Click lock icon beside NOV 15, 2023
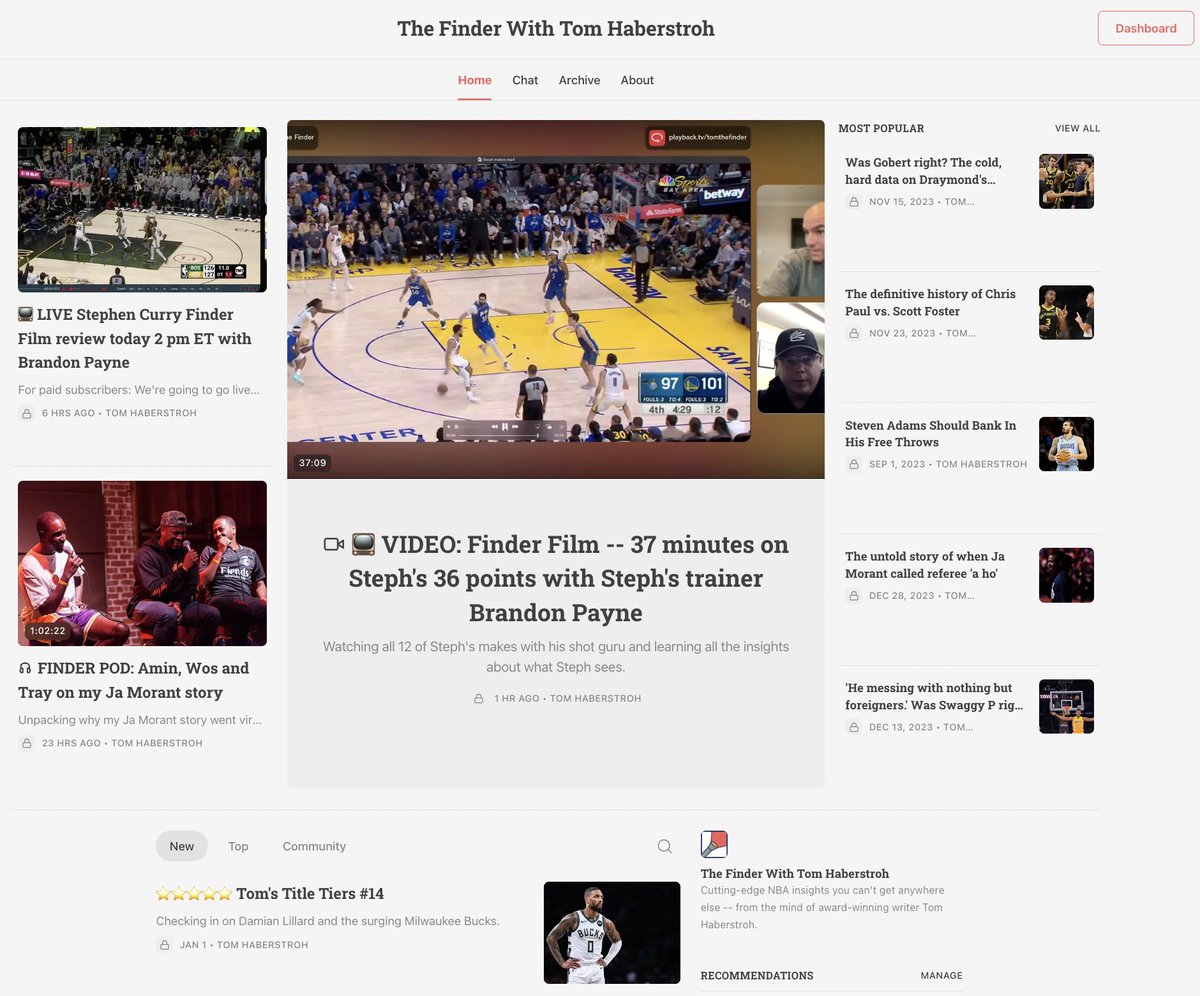 [853, 201]
